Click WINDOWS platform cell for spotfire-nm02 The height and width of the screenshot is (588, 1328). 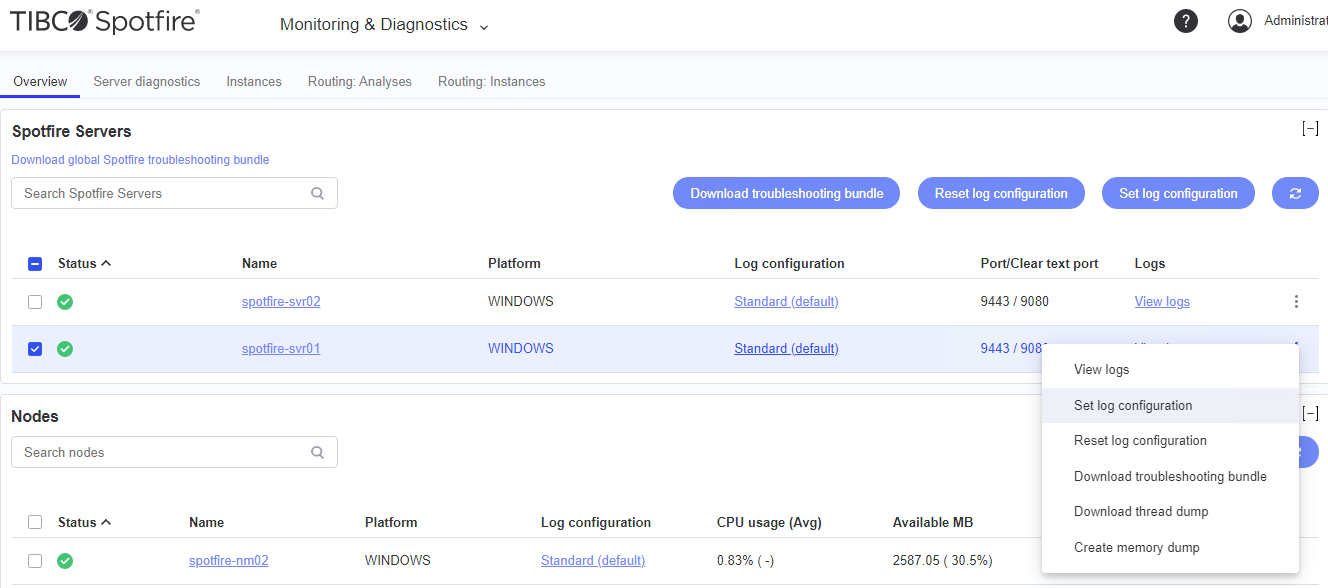pos(398,561)
